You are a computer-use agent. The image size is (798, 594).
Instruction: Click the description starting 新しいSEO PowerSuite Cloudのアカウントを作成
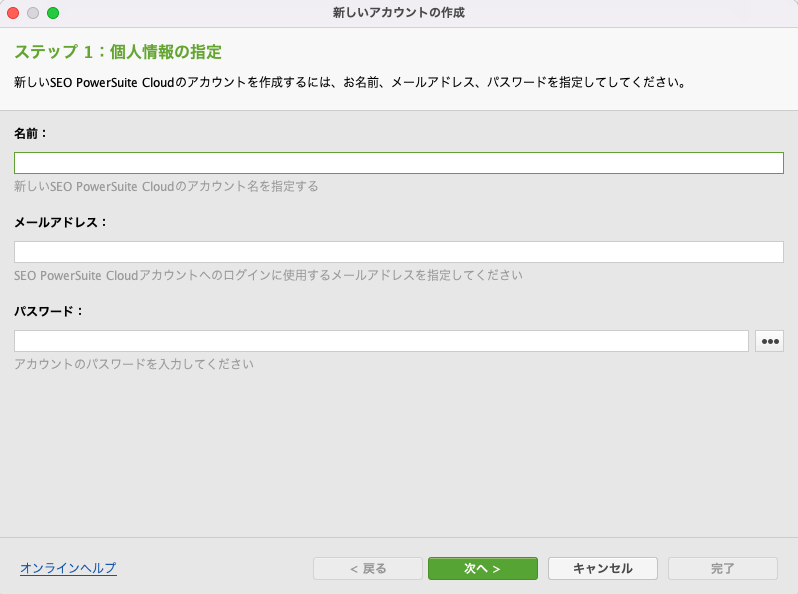click(351, 82)
